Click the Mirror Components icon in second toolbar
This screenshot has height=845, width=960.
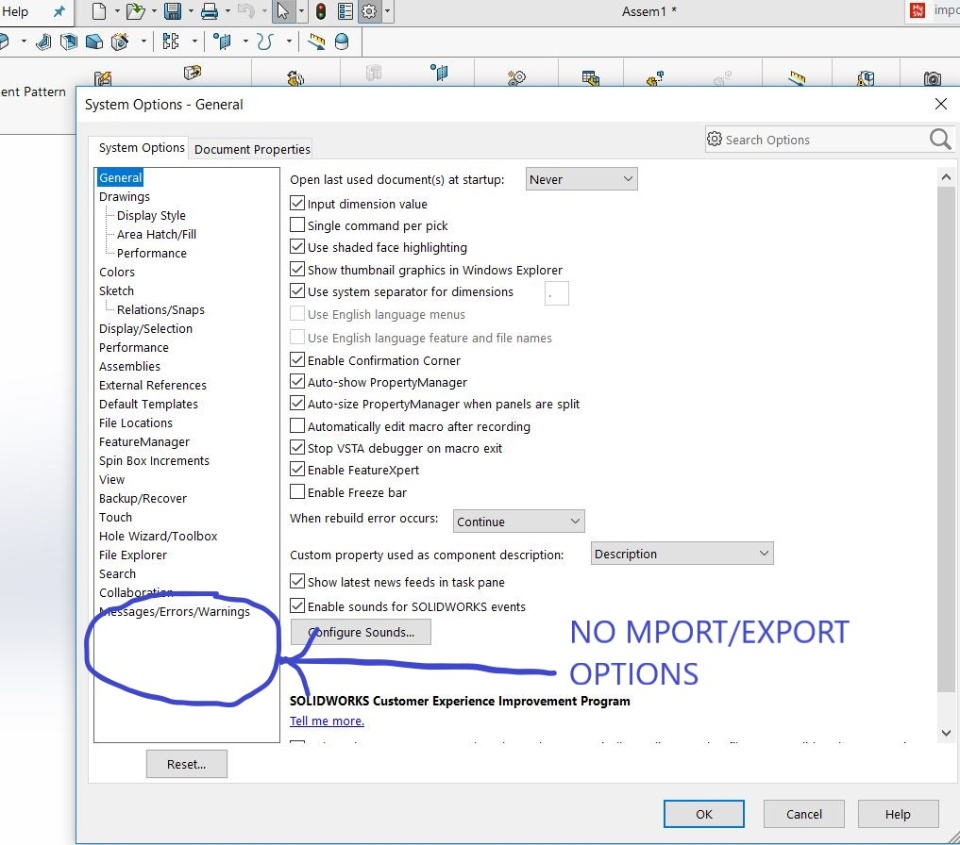point(171,42)
